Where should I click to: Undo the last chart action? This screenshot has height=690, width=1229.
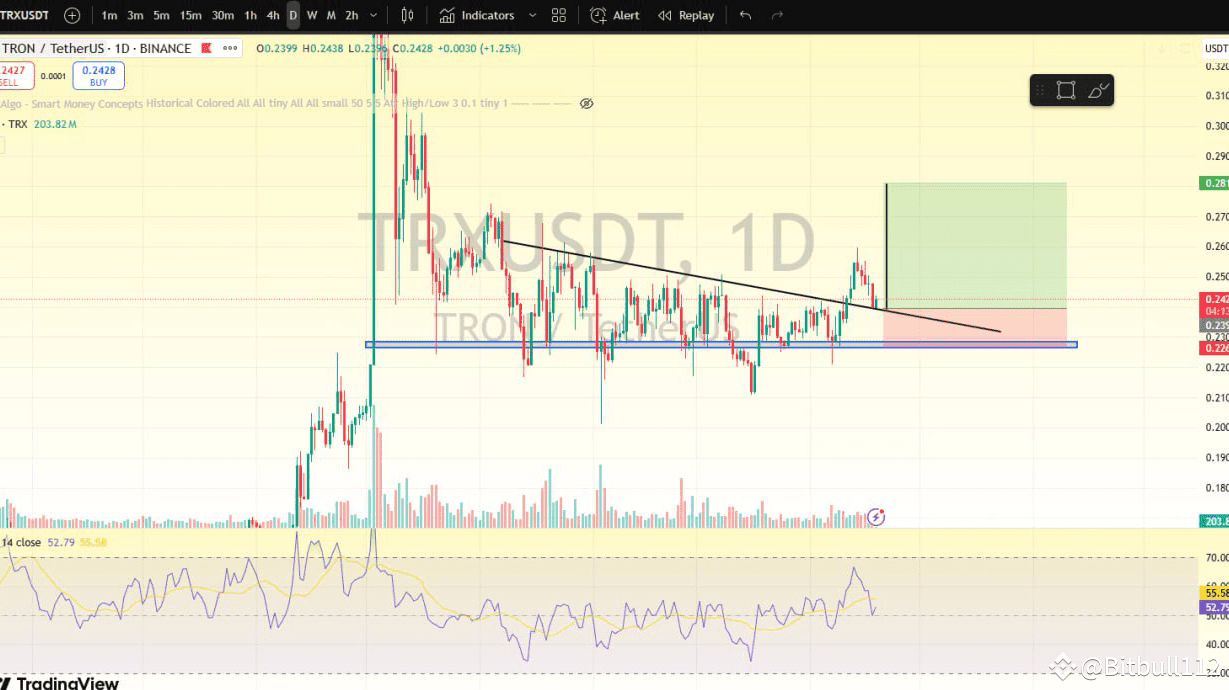(744, 15)
